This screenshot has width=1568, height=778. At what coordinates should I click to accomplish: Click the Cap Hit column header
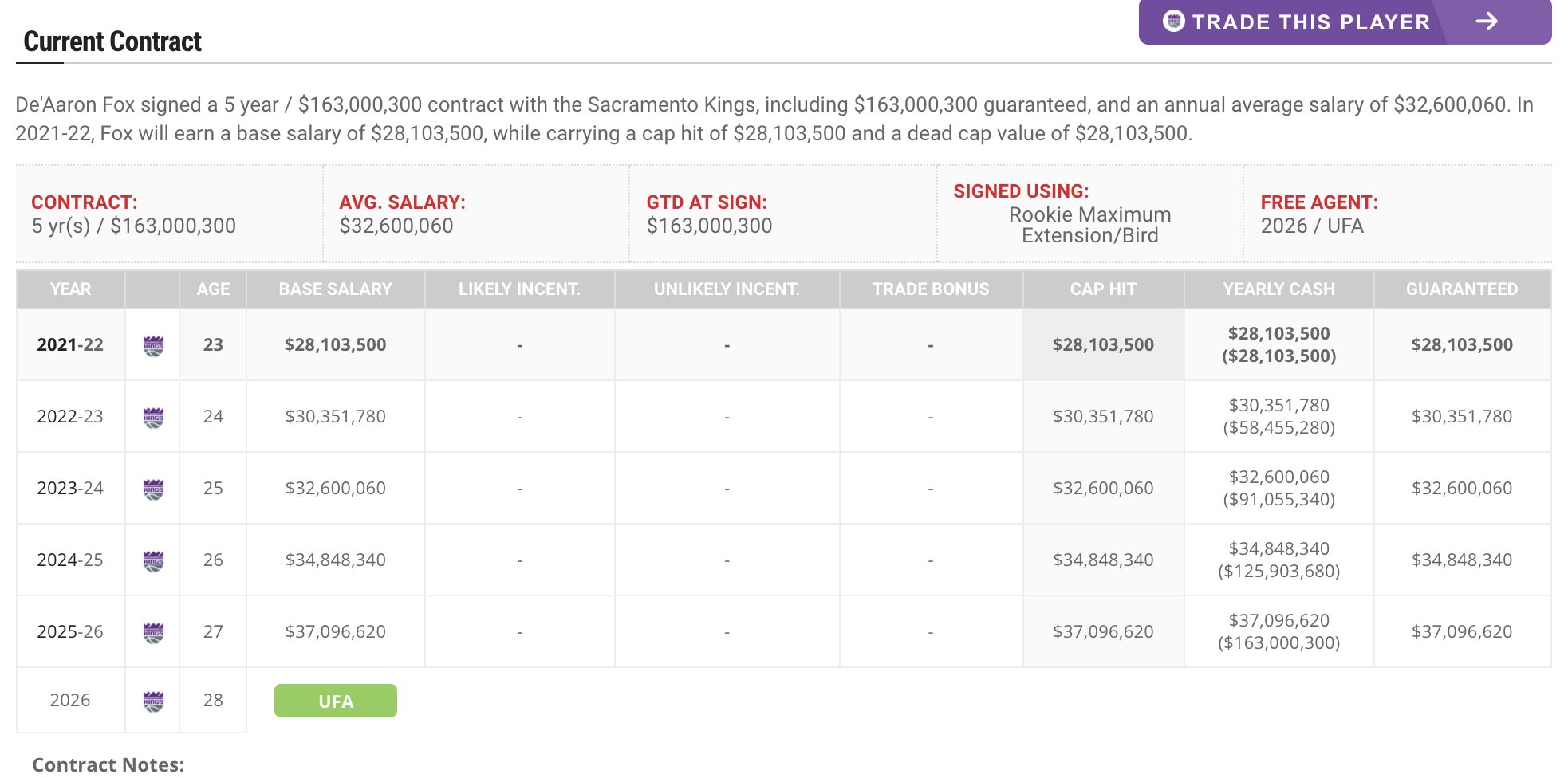pos(1103,289)
